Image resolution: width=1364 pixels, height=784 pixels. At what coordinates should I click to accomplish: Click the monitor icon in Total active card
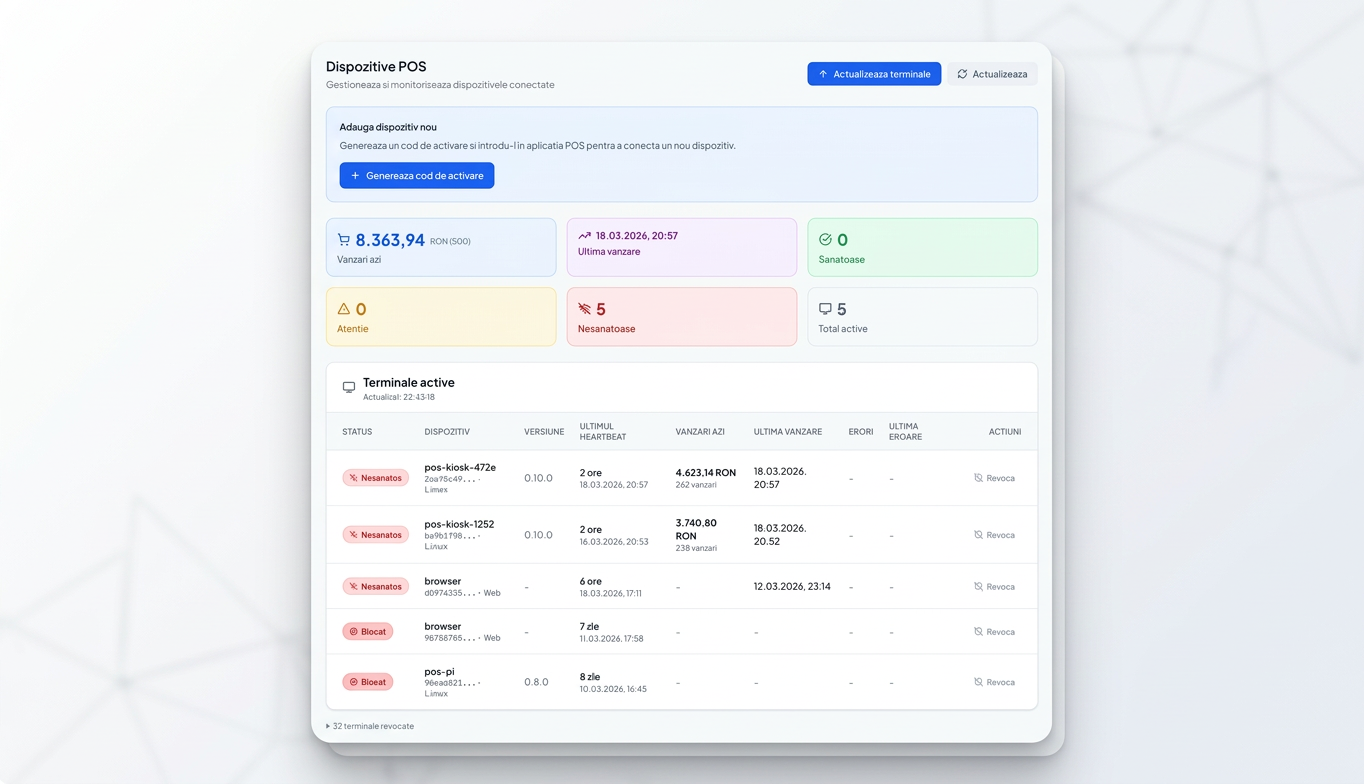click(x=825, y=309)
